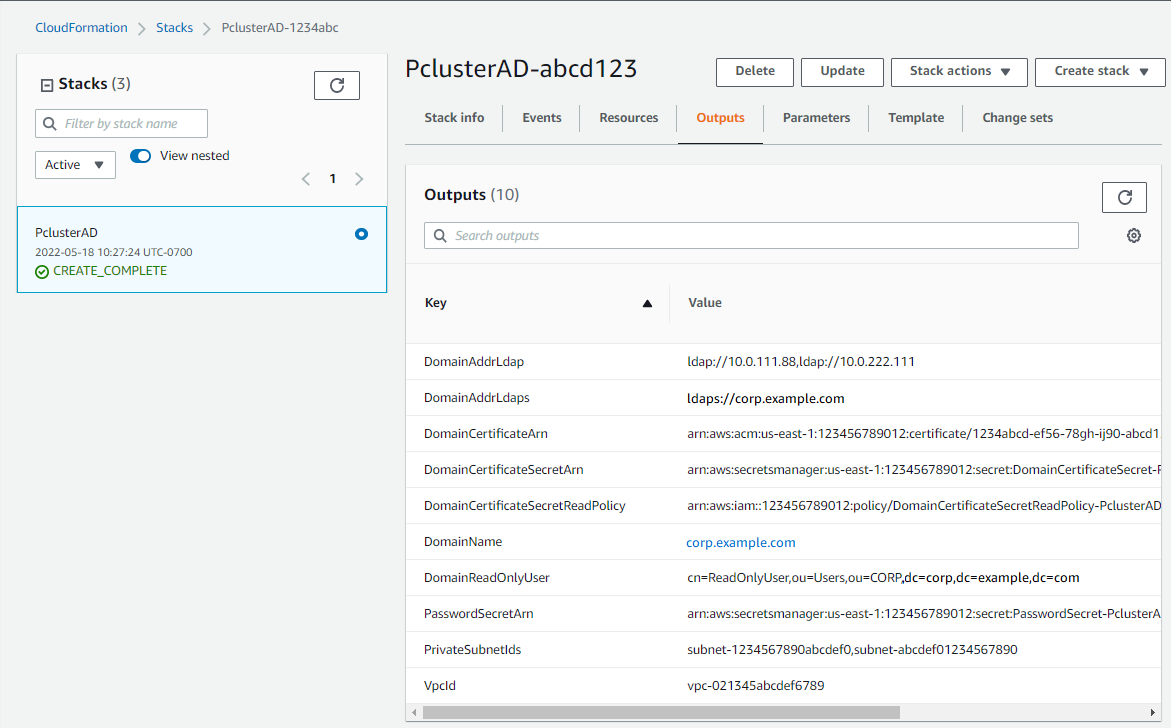Open Outputs table settings gear

click(x=1134, y=236)
